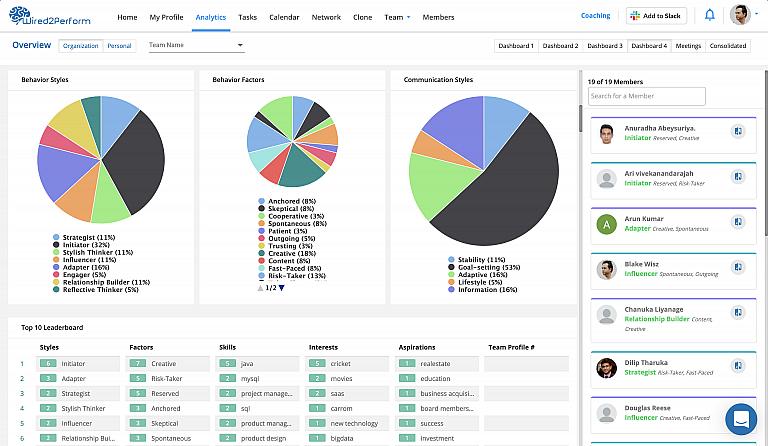Click Anuradha Abeysuriya's profile photo

(x=606, y=134)
